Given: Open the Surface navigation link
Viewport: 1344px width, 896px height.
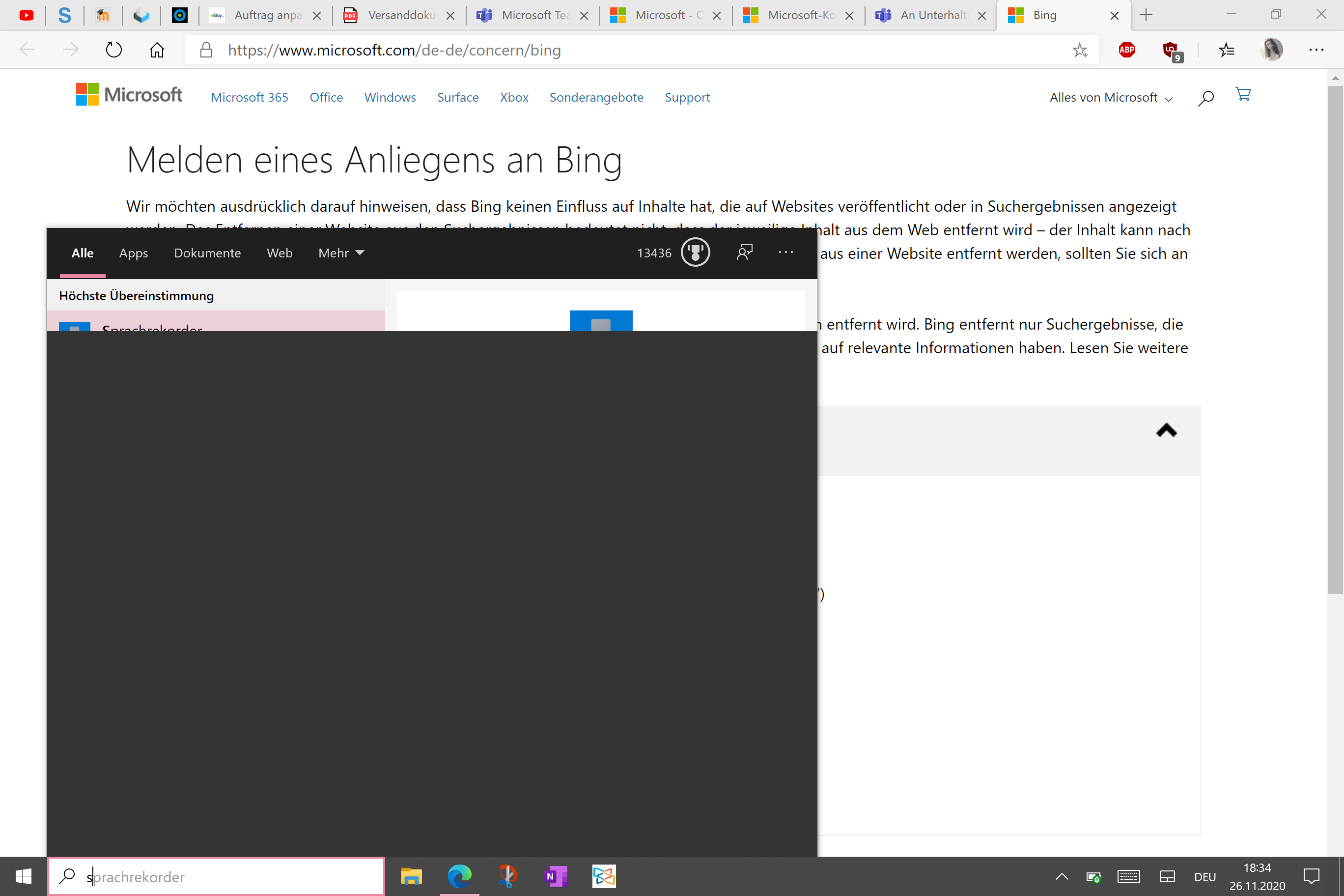Looking at the screenshot, I should click(458, 98).
